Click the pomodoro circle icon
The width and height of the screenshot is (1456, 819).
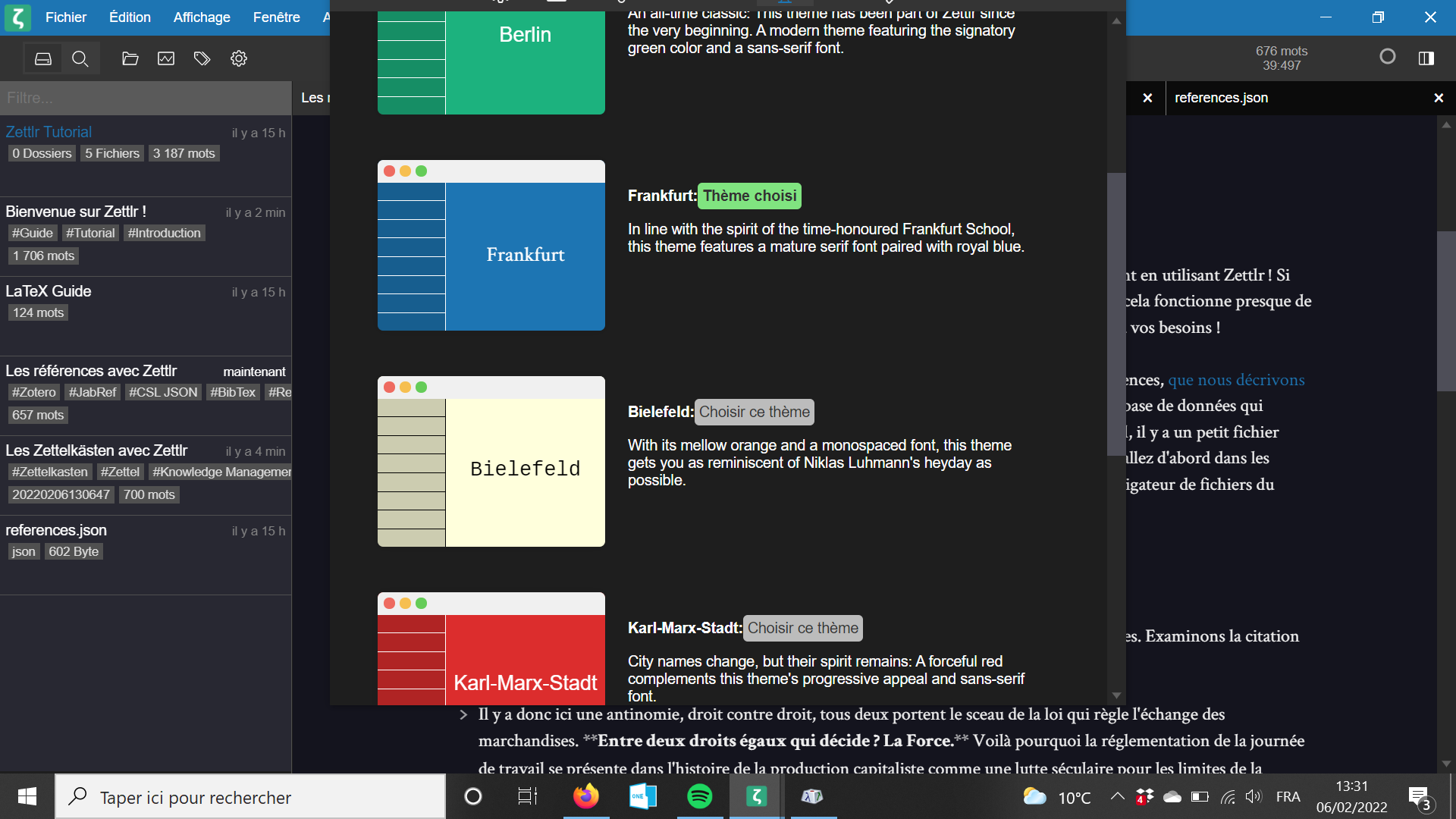pyautogui.click(x=1387, y=57)
